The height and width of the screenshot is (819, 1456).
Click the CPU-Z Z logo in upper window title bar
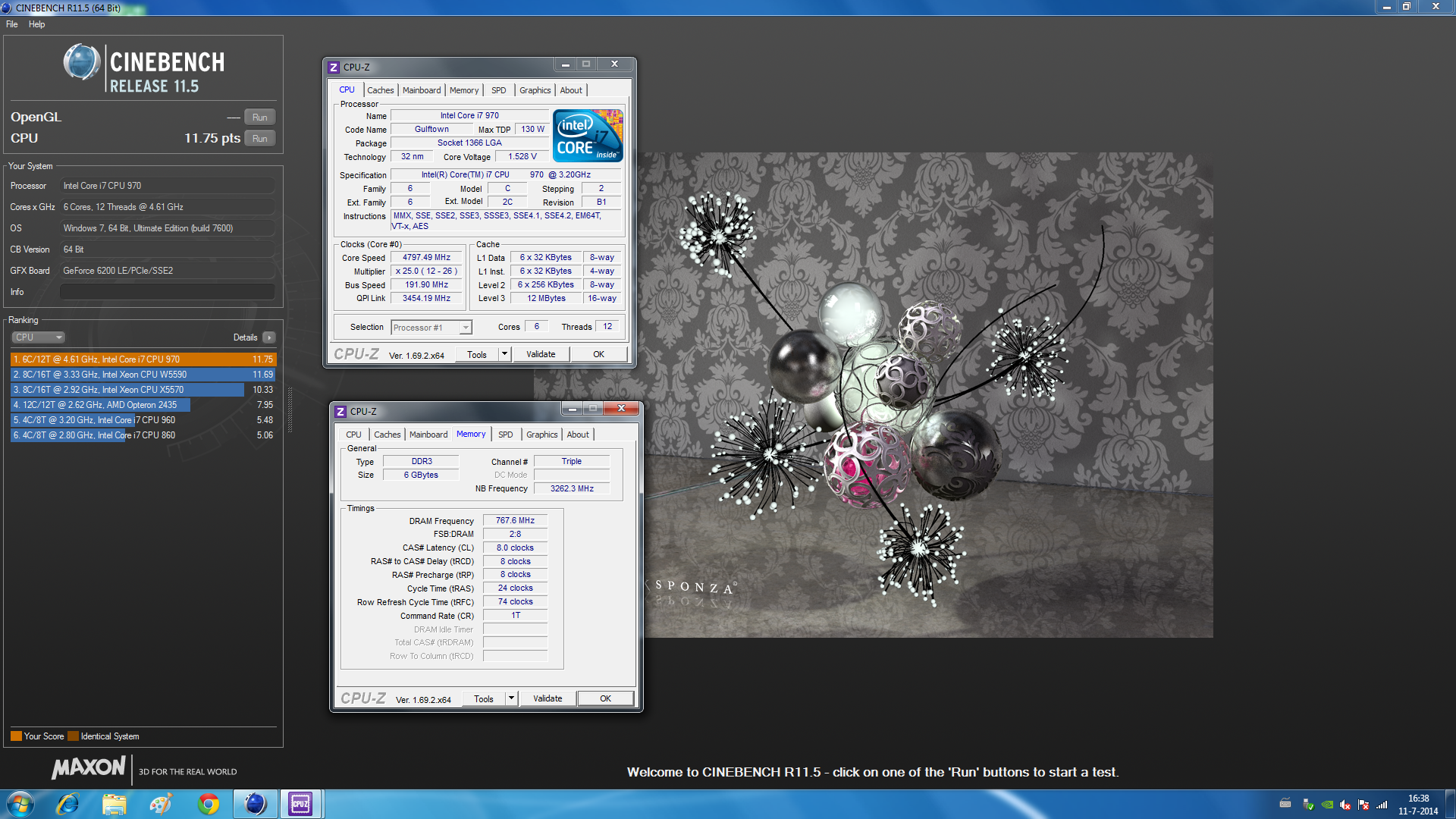pos(334,67)
